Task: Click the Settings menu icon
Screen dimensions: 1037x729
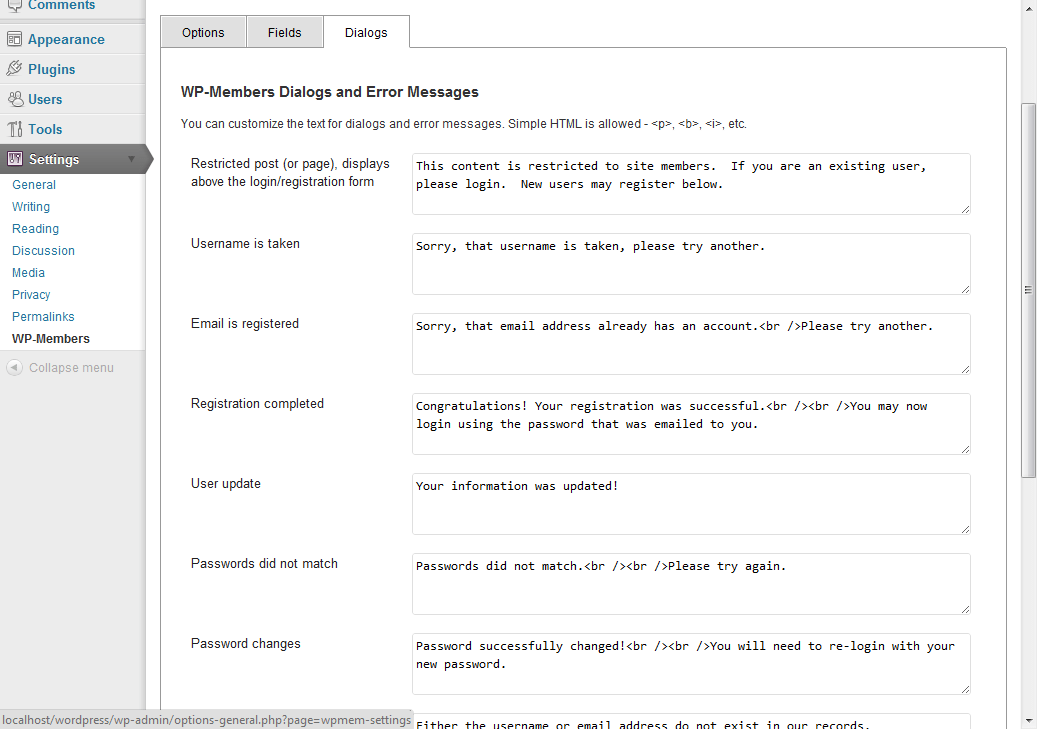Action: 15,159
